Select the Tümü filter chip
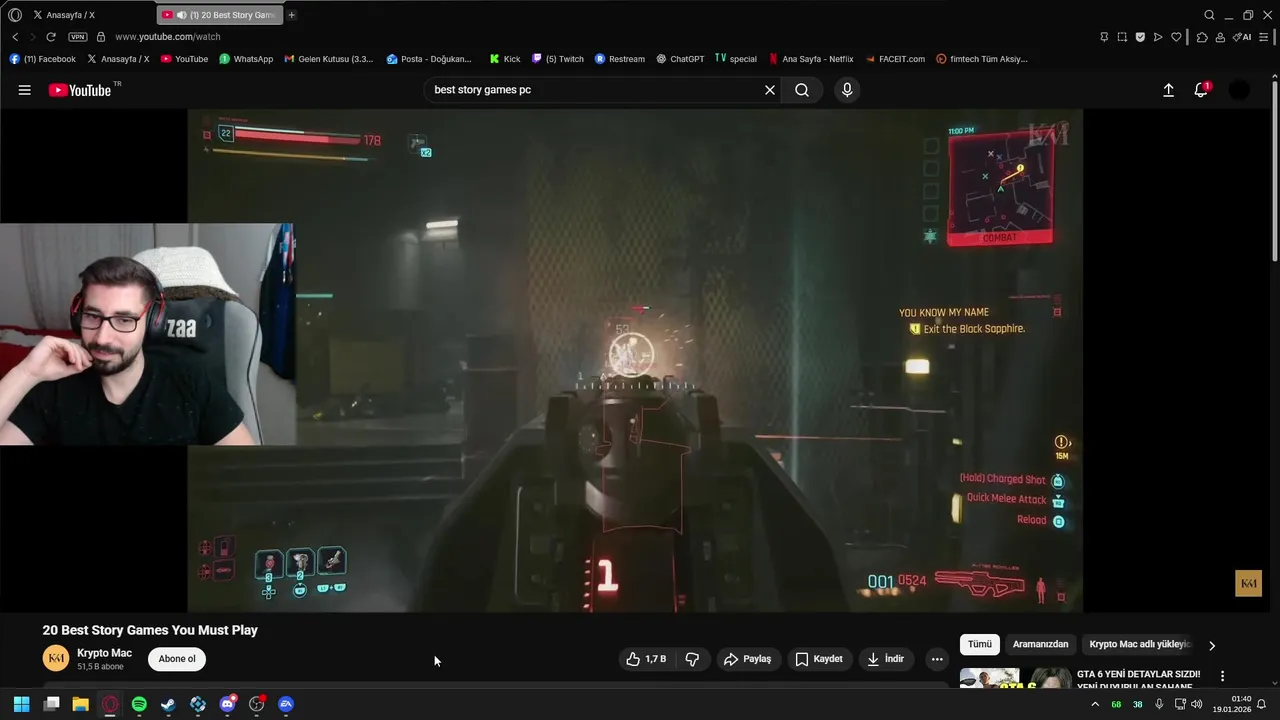The width and height of the screenshot is (1280, 720). click(980, 645)
